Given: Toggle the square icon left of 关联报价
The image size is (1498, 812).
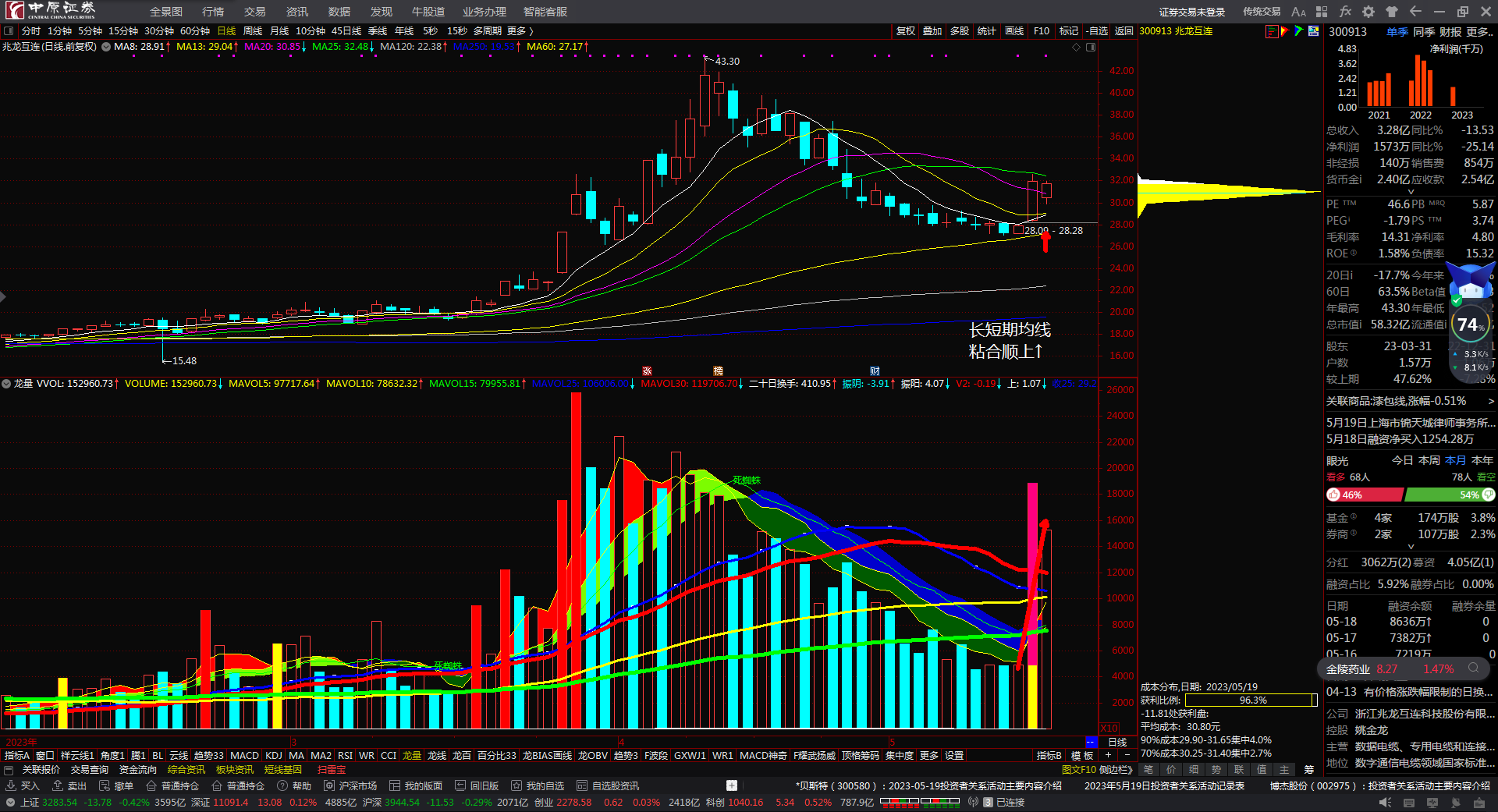Looking at the screenshot, I should [9, 770].
